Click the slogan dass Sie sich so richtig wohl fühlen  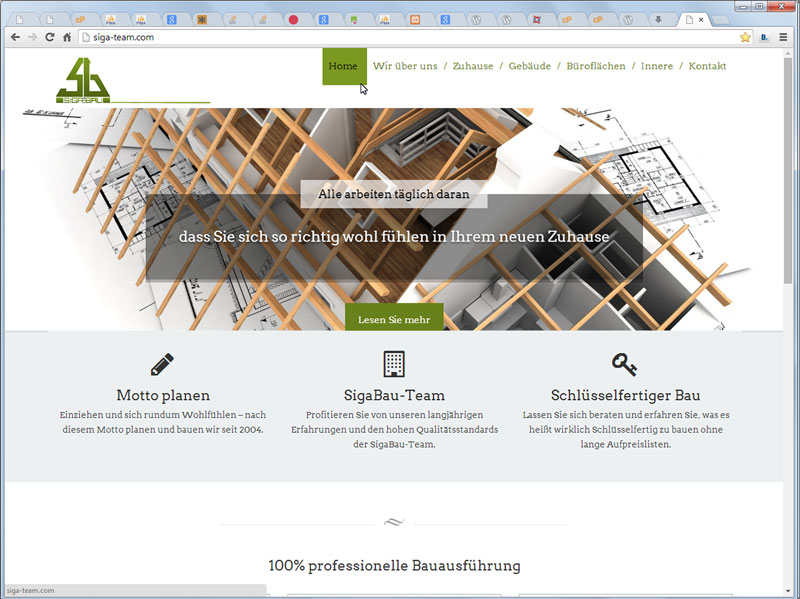pos(394,237)
